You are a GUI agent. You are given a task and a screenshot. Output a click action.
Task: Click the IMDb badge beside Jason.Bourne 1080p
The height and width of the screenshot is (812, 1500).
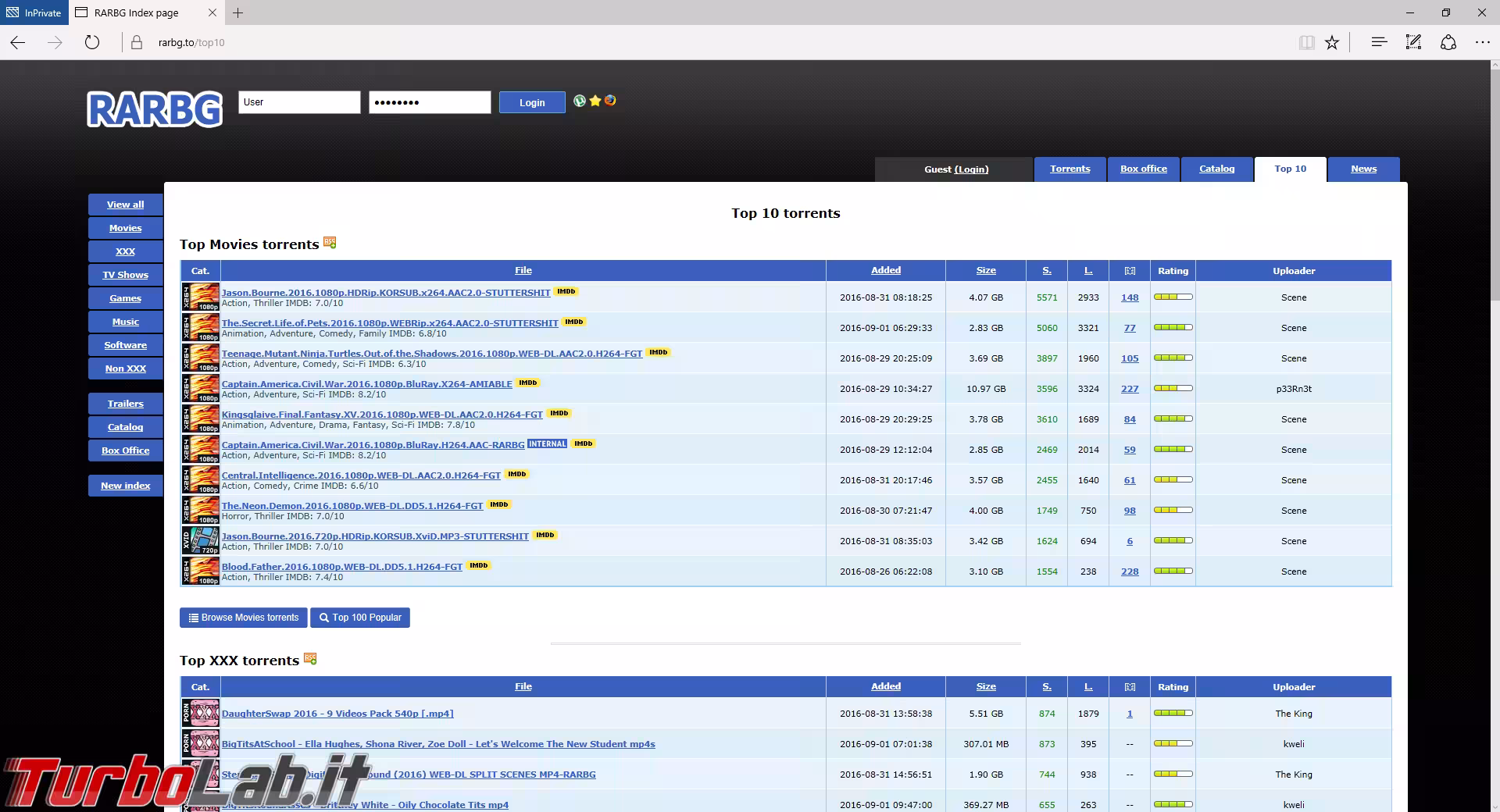pyautogui.click(x=566, y=291)
